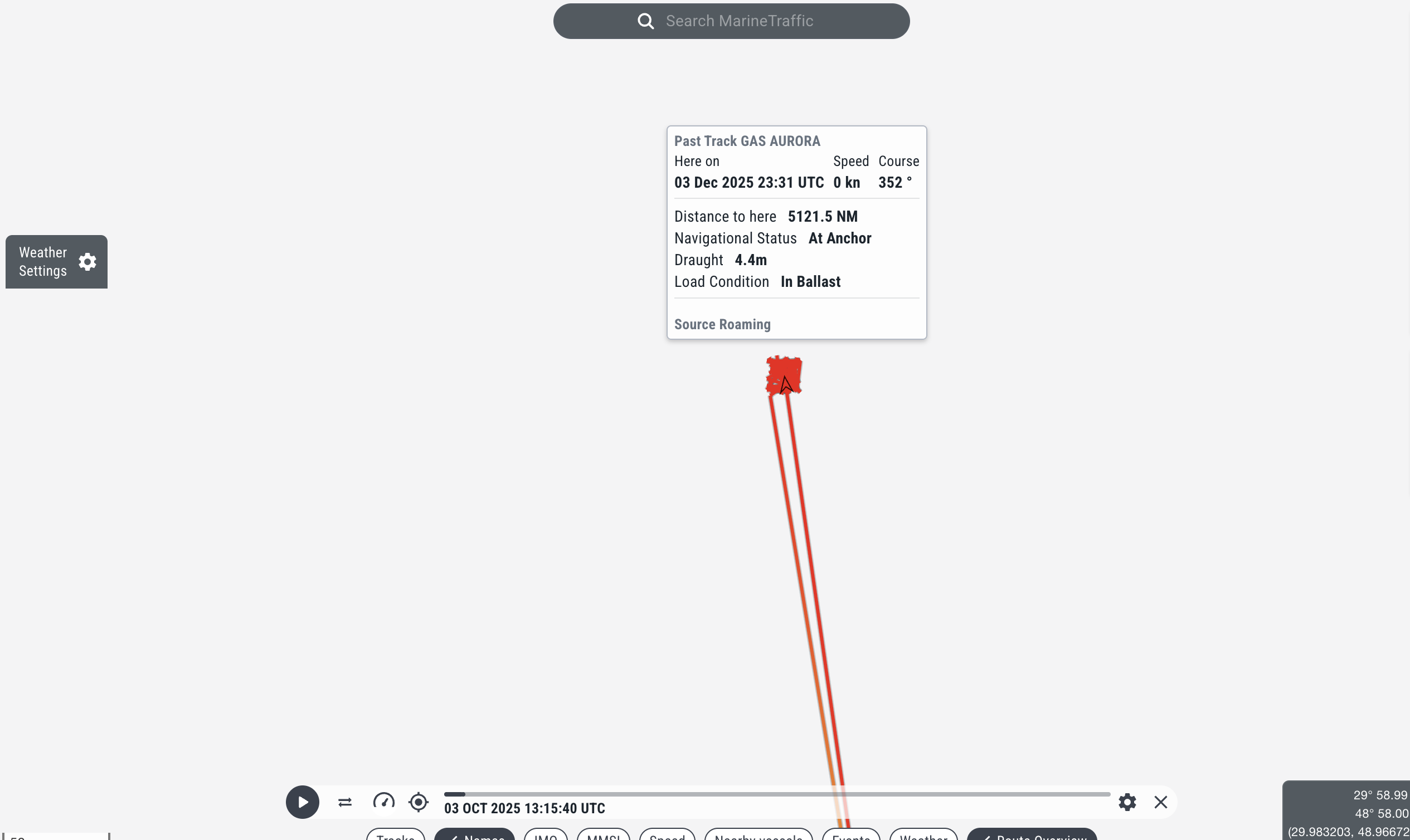Click the loop/repeat arrows icon
This screenshot has width=1410, height=840.
tap(345, 802)
